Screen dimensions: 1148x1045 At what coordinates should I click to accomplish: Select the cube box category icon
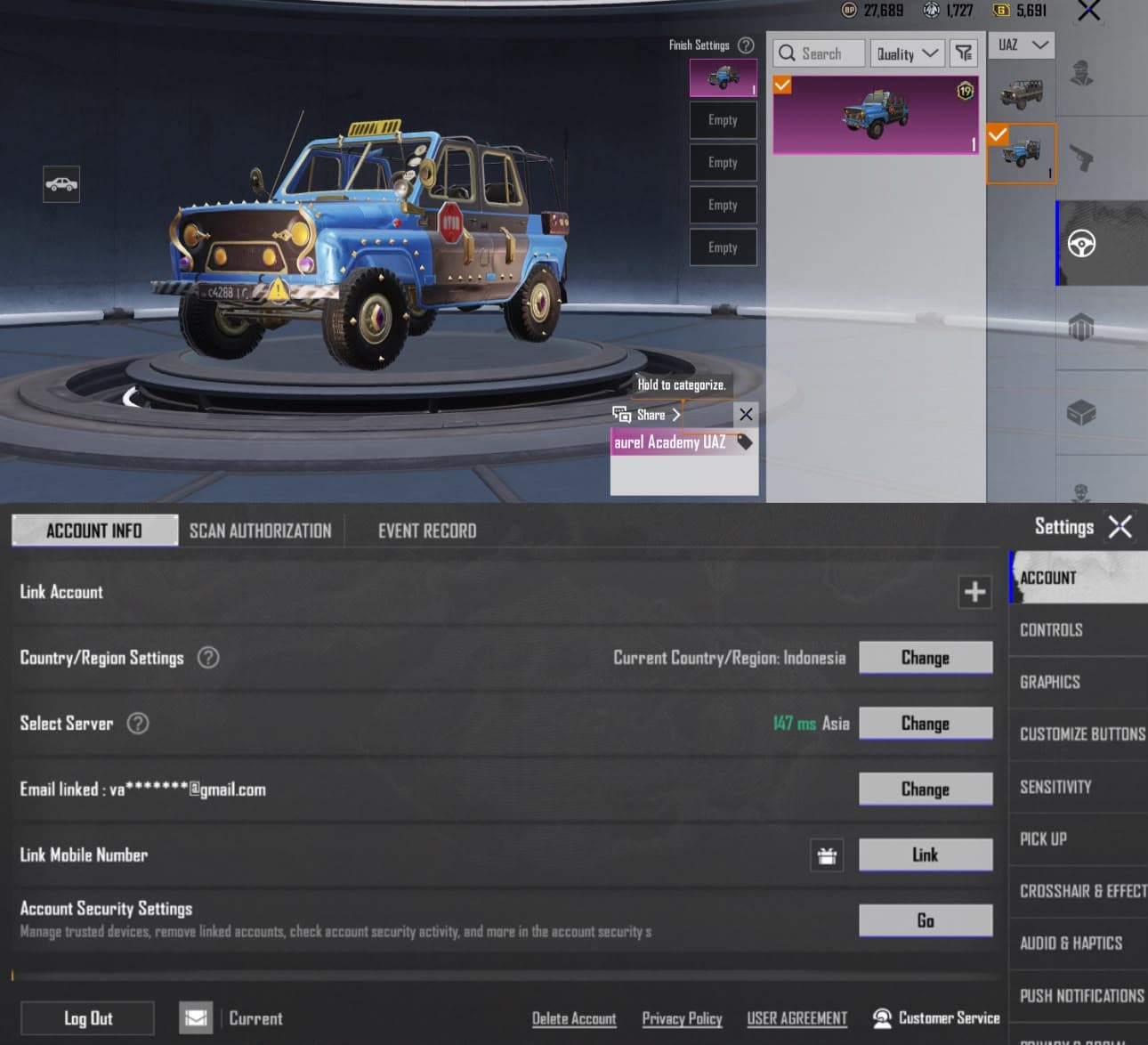(x=1081, y=412)
